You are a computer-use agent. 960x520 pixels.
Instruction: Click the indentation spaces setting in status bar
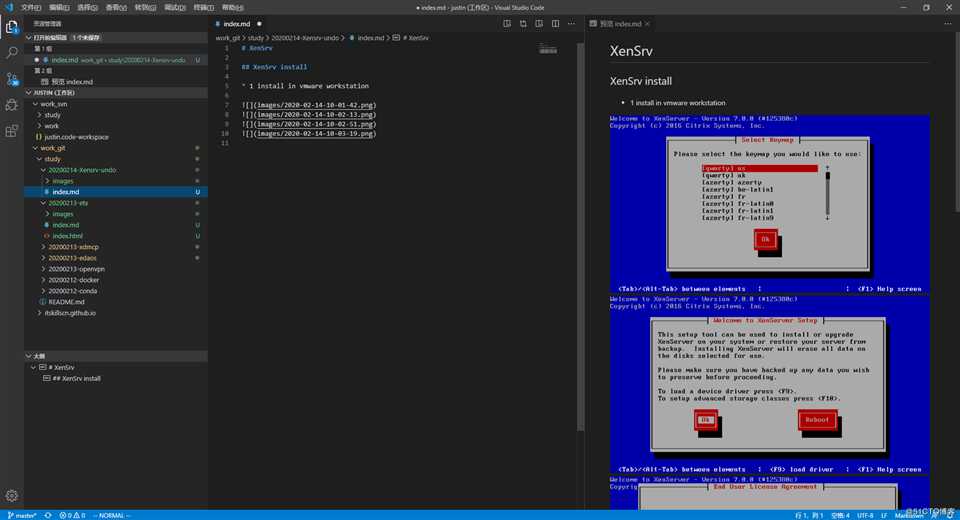coord(840,515)
